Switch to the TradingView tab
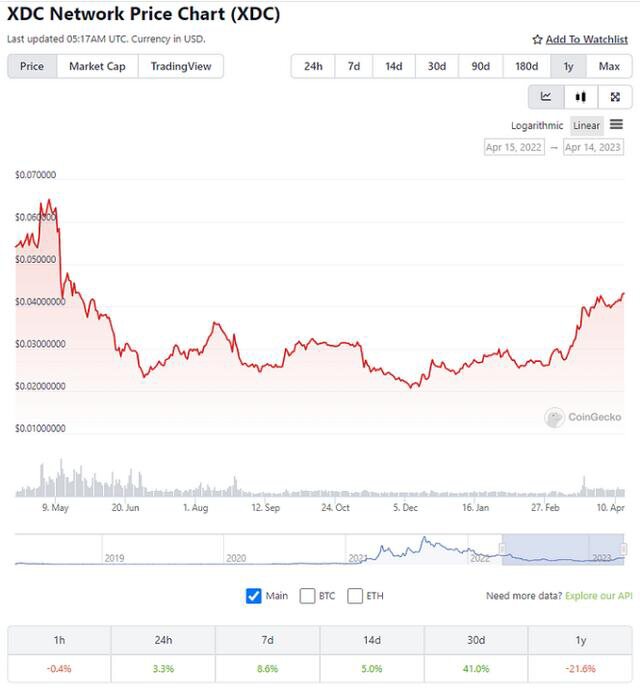This screenshot has height=692, width=640. [x=182, y=66]
